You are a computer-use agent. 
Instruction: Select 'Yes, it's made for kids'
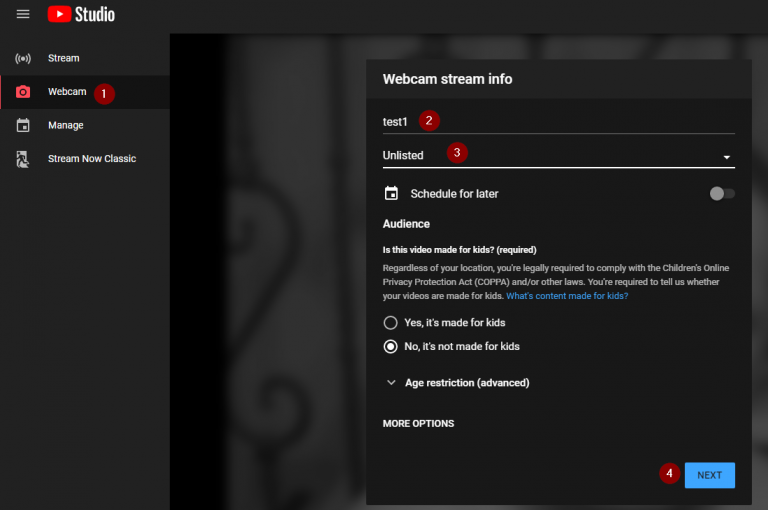pyautogui.click(x=391, y=323)
